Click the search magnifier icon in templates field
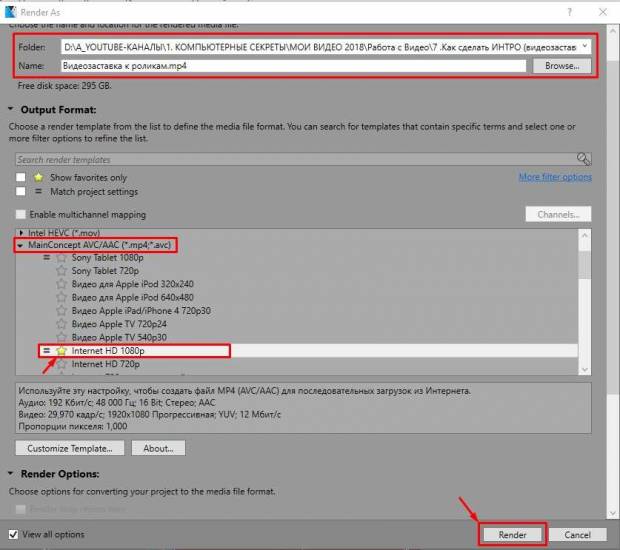 [584, 159]
